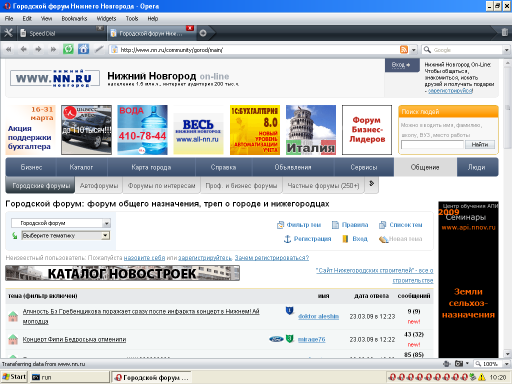The image size is (512, 384).
Task: Click the anchor Регистрация icon
Action: click(x=287, y=239)
